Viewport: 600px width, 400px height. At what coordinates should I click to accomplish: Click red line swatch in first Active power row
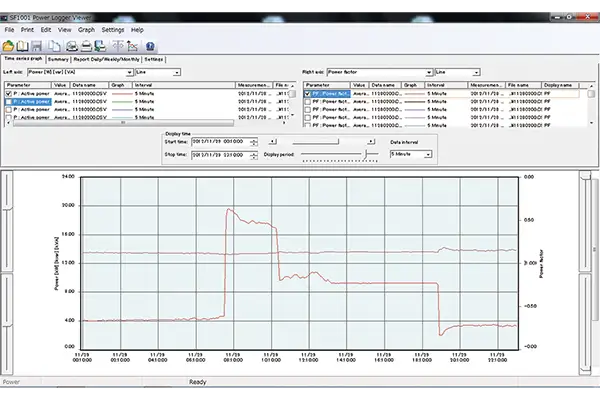(x=121, y=94)
